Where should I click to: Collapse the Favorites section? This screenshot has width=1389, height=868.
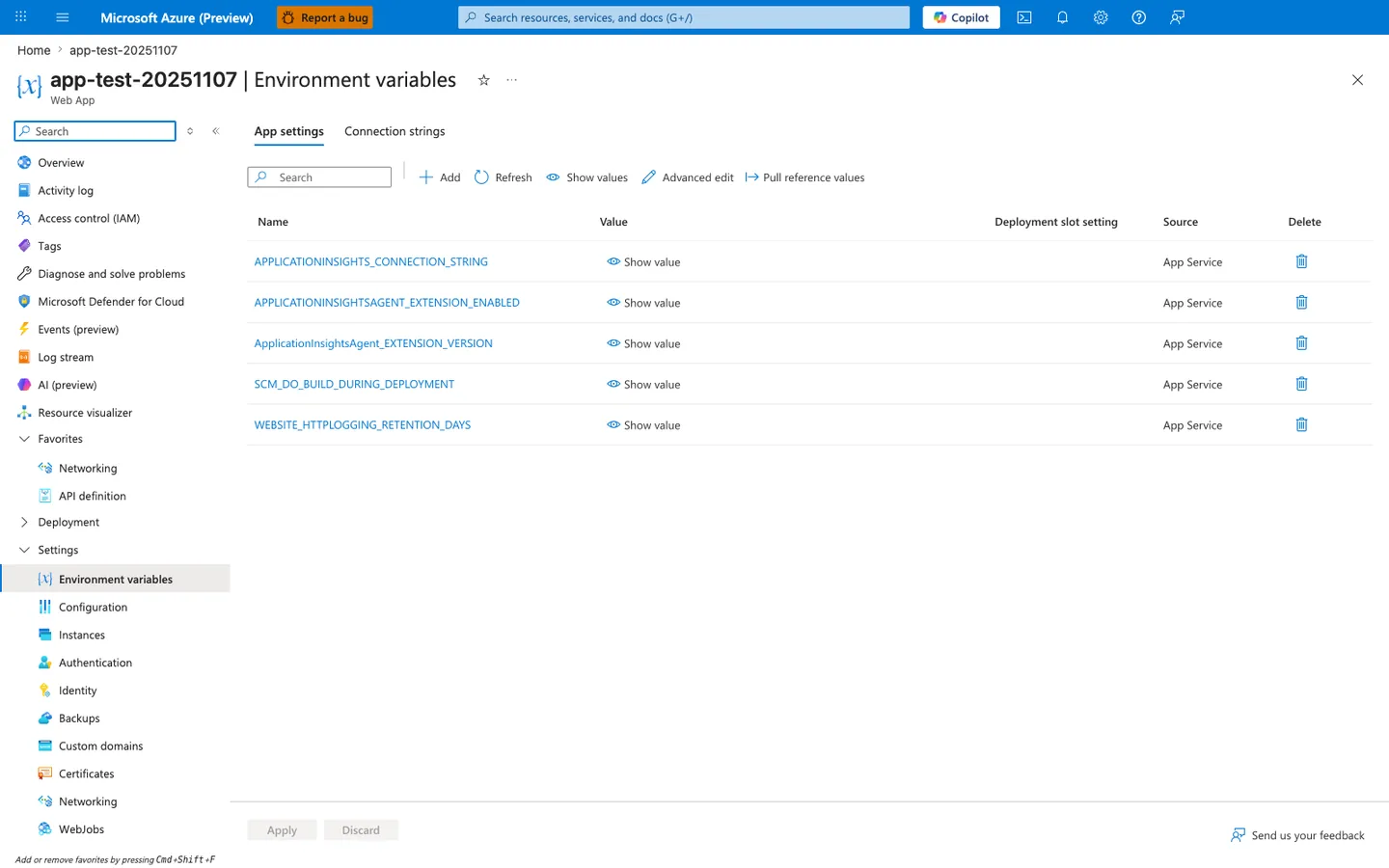click(x=24, y=439)
